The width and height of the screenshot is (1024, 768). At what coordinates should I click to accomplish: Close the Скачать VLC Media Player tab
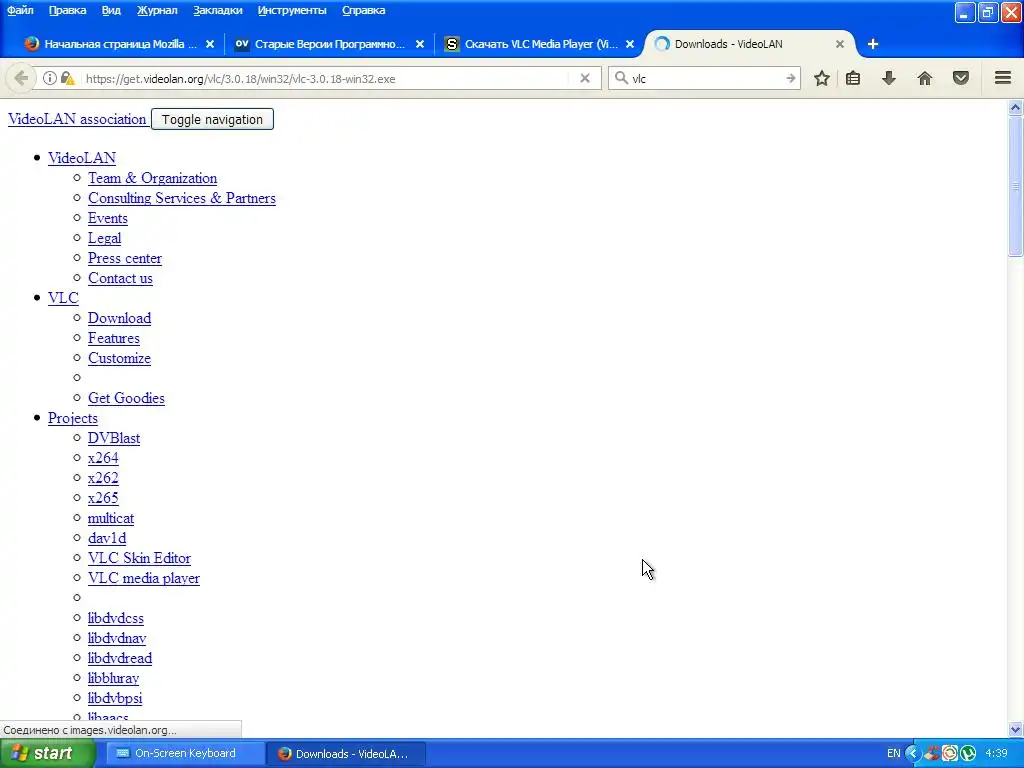pos(630,44)
